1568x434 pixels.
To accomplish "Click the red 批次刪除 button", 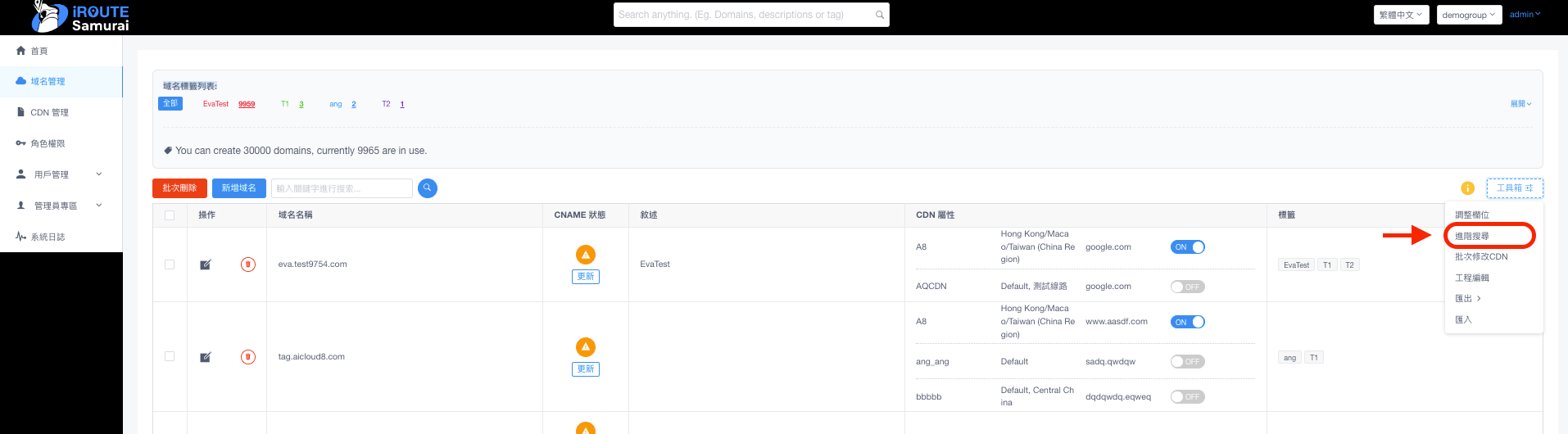I will click(179, 188).
